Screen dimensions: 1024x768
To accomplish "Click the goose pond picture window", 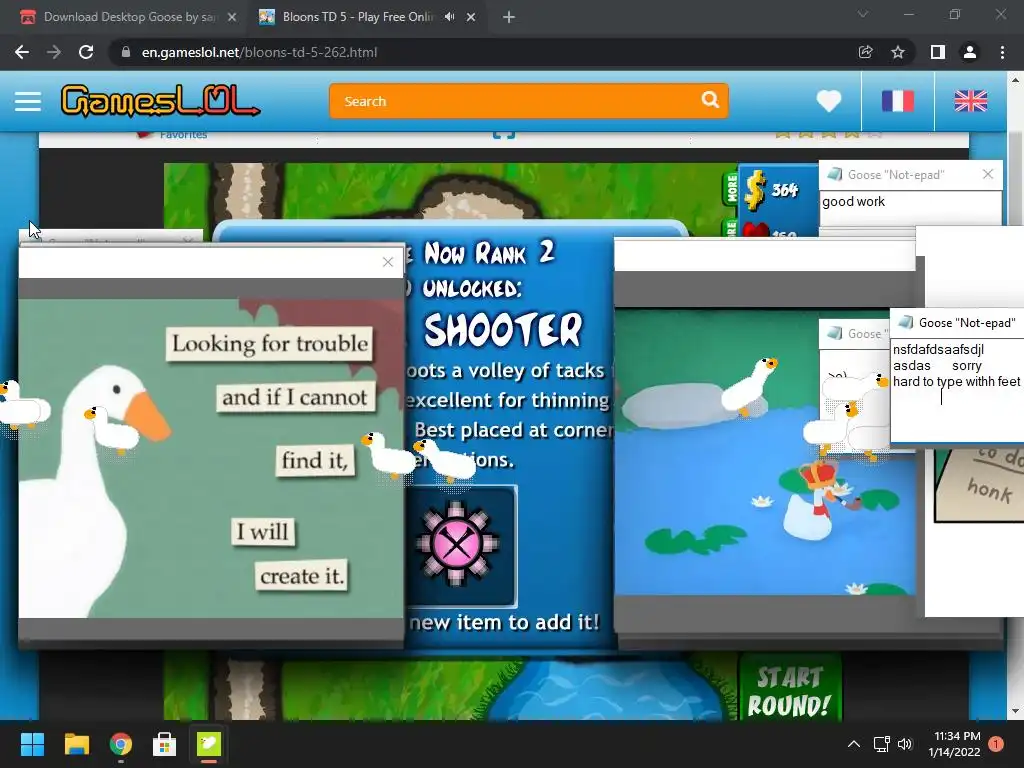I will click(x=764, y=452).
